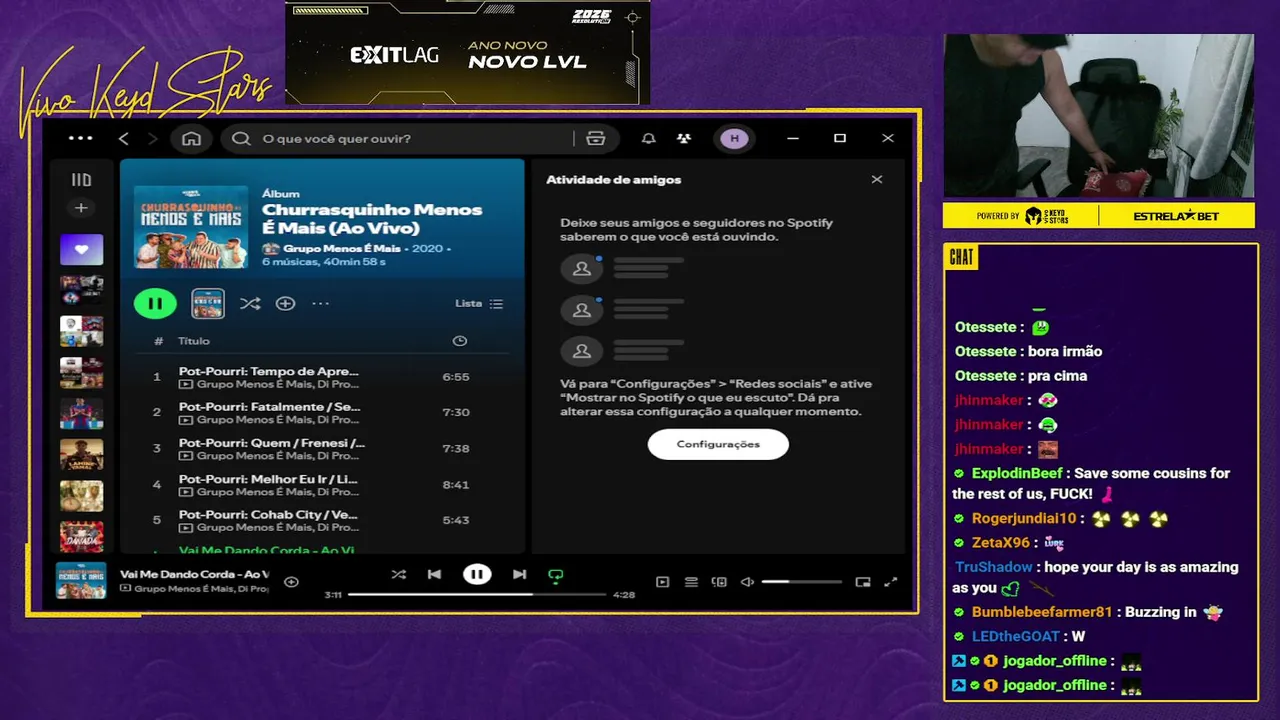This screenshot has height=720, width=1280.
Task: Save album to library with plus circle
Action: (285, 303)
